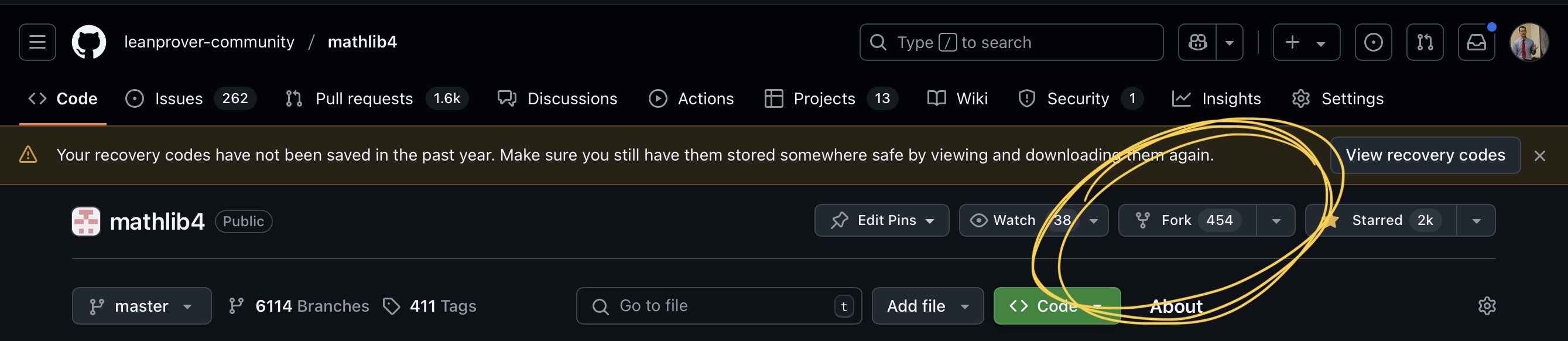Image resolution: width=1568 pixels, height=341 pixels.
Task: Go to the GitHub homepage logo
Action: click(89, 42)
